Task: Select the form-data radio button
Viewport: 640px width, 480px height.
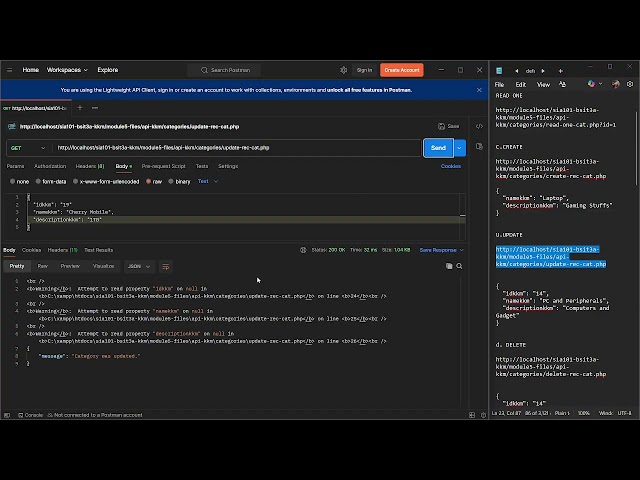Action: click(40, 181)
